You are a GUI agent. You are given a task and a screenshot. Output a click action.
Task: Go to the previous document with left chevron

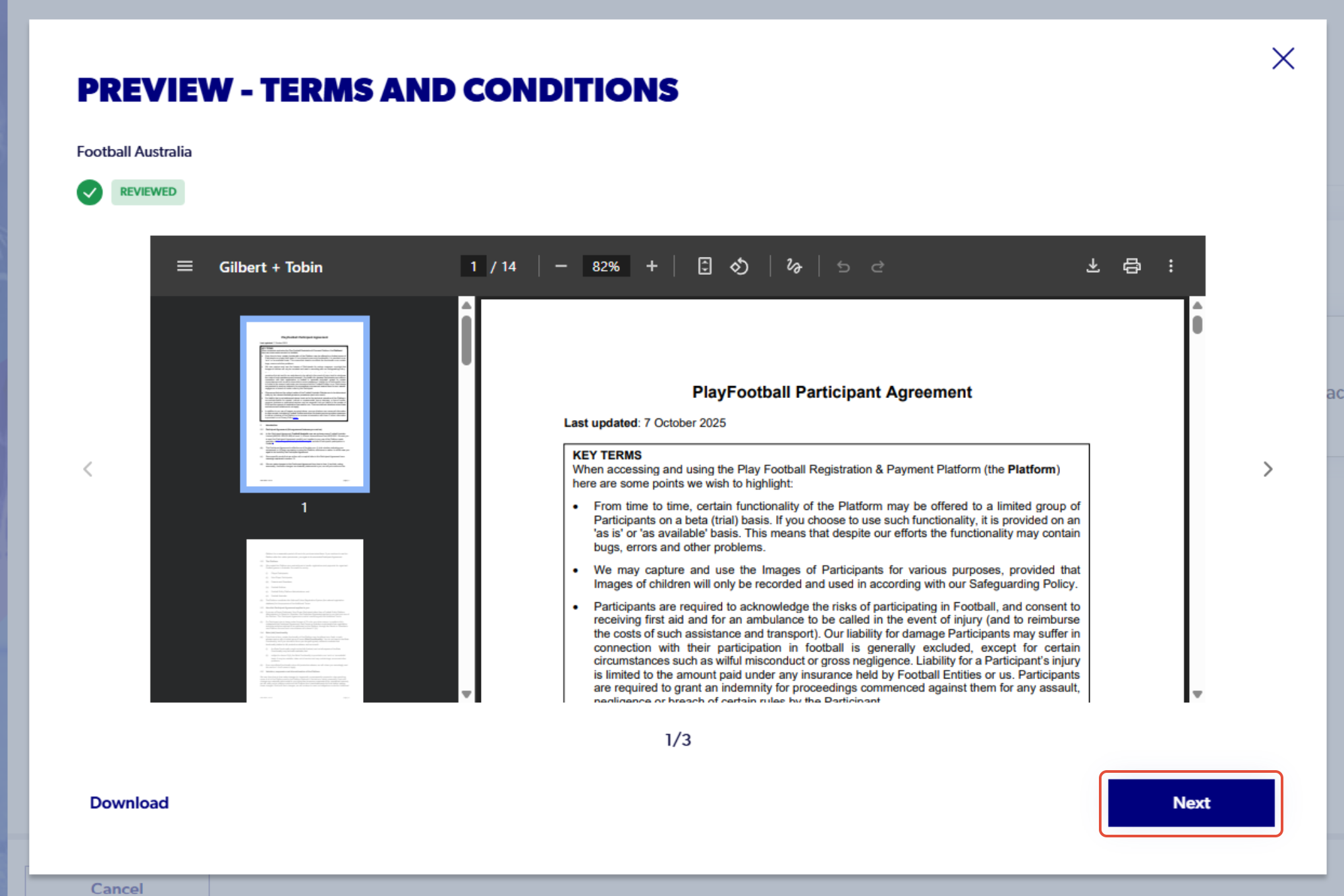click(x=88, y=469)
